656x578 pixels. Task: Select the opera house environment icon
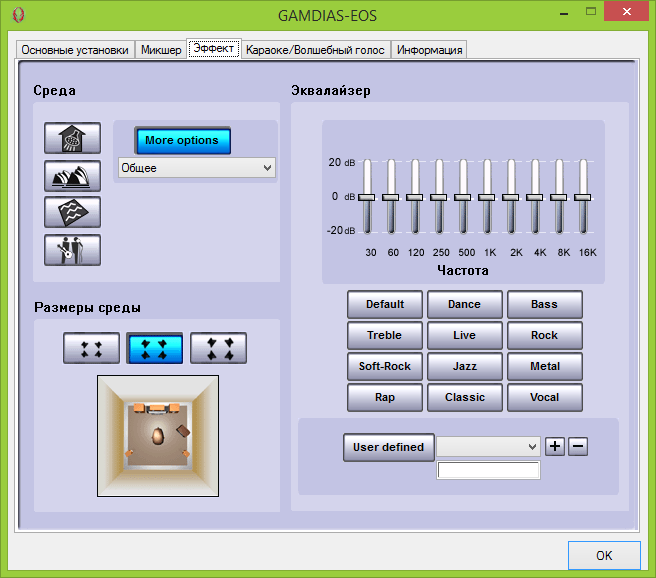(x=72, y=176)
